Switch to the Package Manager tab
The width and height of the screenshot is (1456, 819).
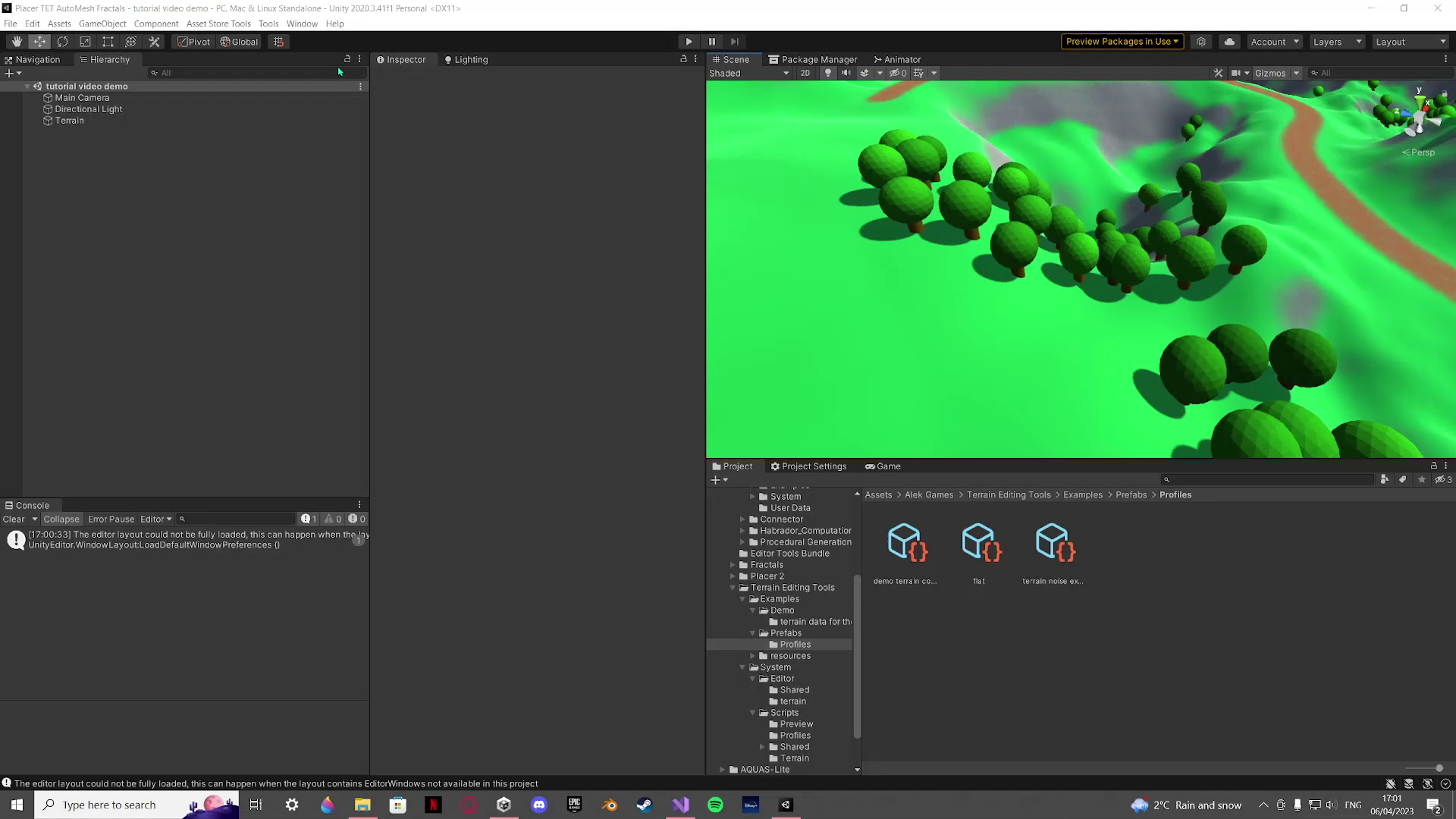(x=812, y=60)
